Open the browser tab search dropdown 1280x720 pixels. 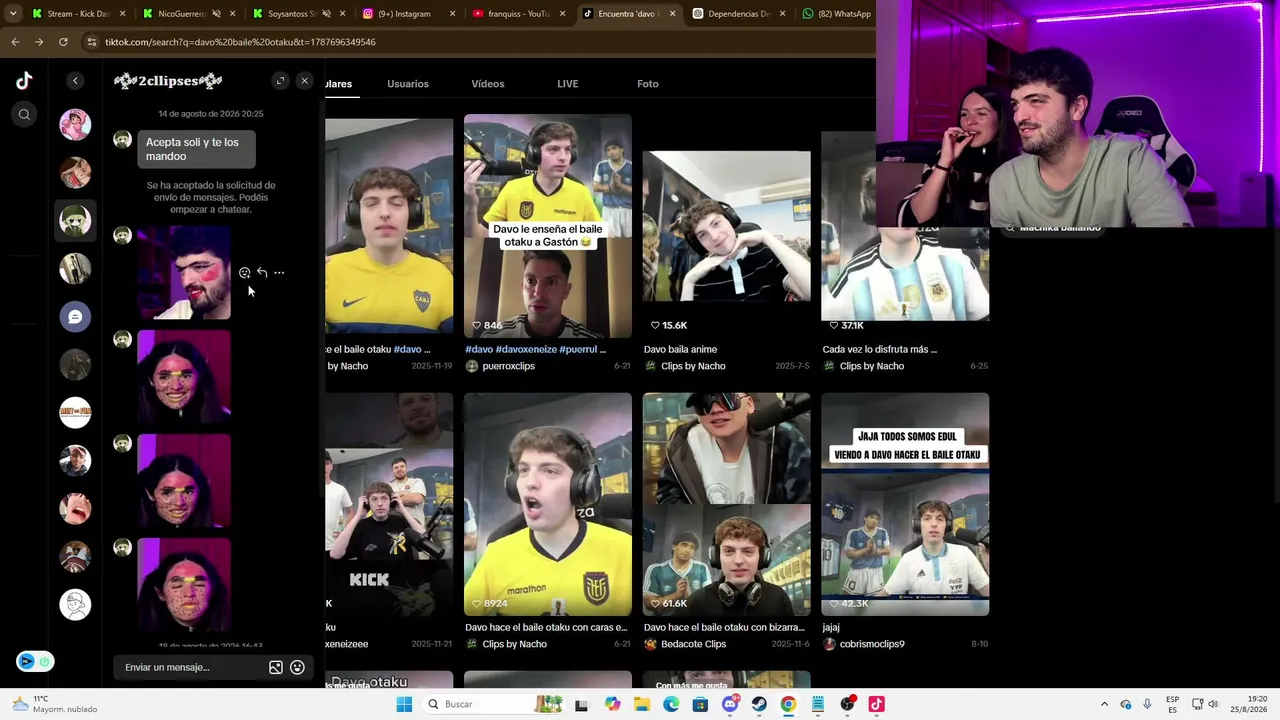point(13,14)
